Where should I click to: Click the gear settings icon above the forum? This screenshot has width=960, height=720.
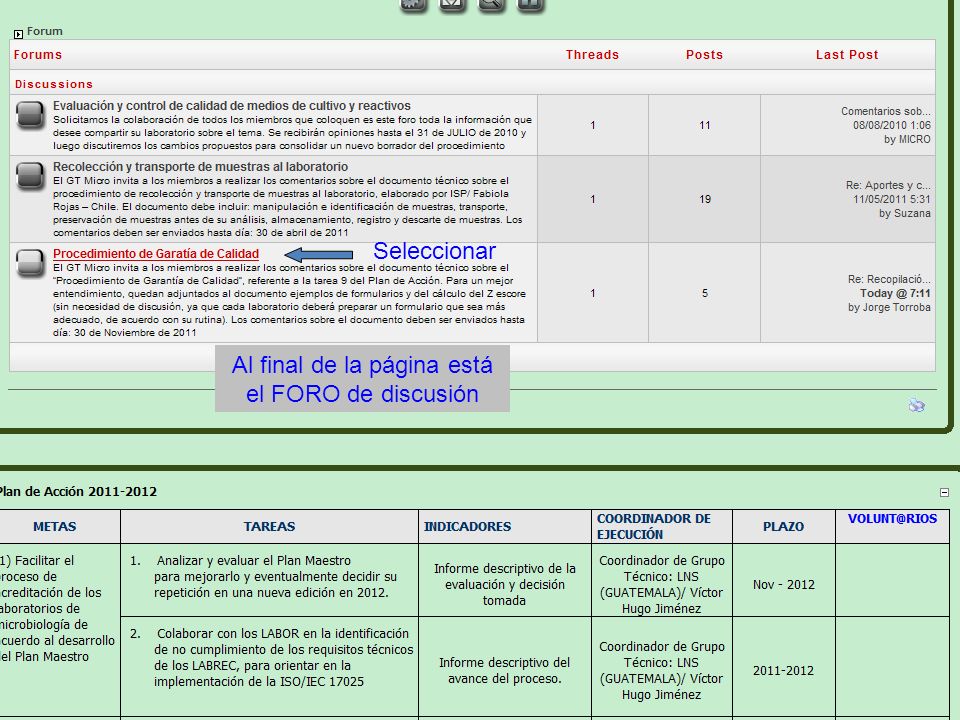[x=413, y=5]
